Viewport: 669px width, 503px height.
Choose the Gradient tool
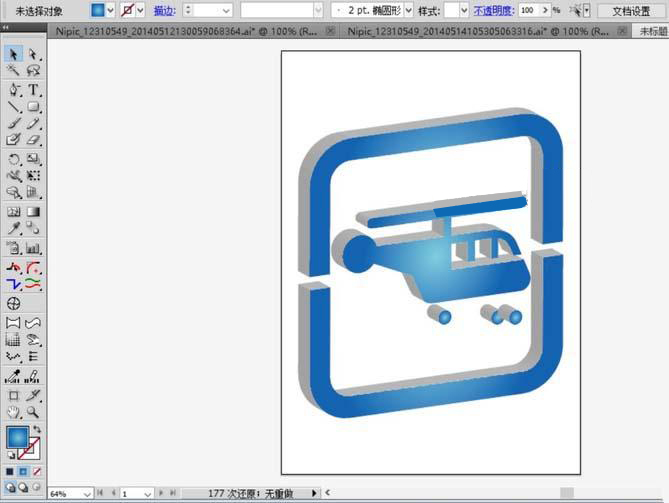33,212
